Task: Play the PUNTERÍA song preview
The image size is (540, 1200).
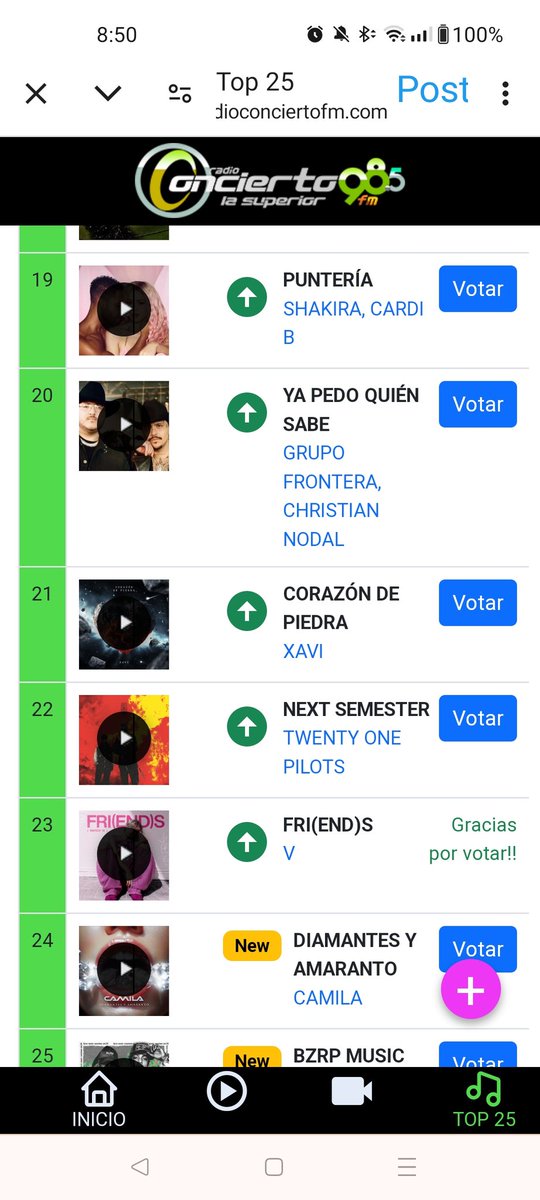Action: pyautogui.click(x=124, y=310)
